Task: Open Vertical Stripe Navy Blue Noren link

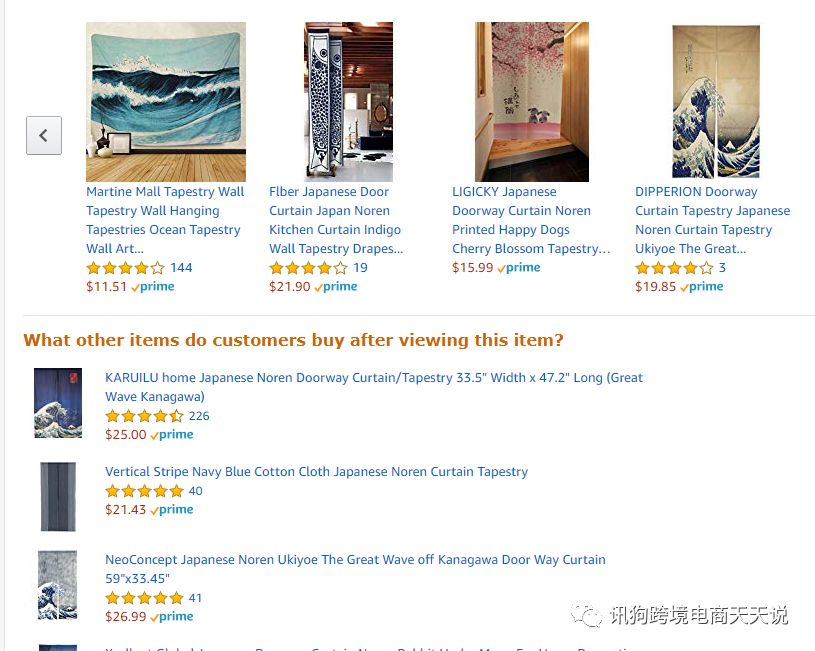Action: point(317,472)
